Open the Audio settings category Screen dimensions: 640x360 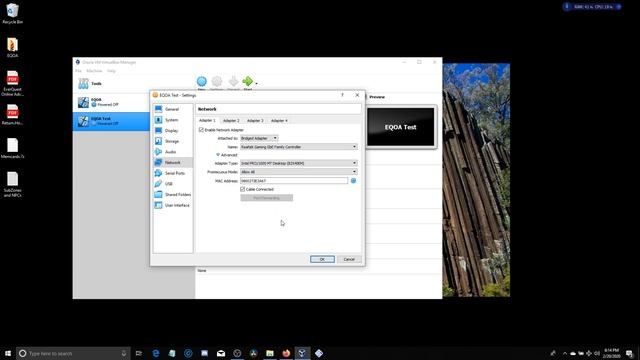172,152
